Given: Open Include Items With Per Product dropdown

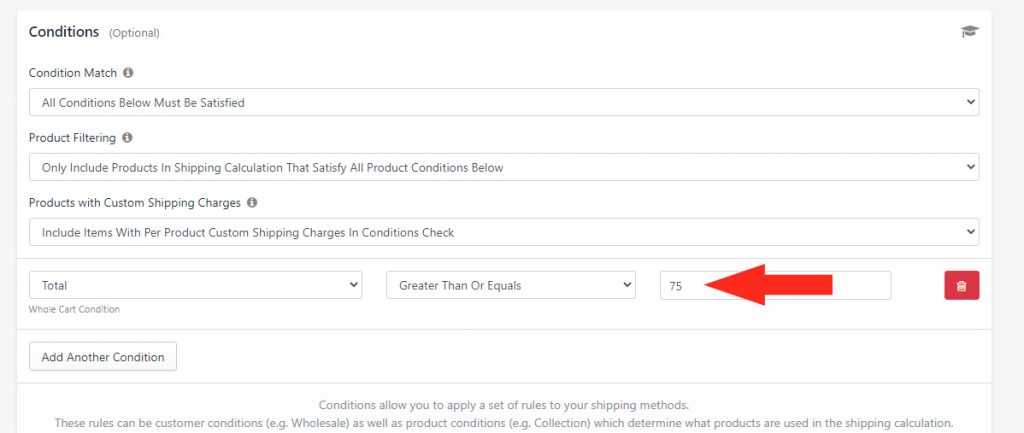Looking at the screenshot, I should pyautogui.click(x=504, y=232).
